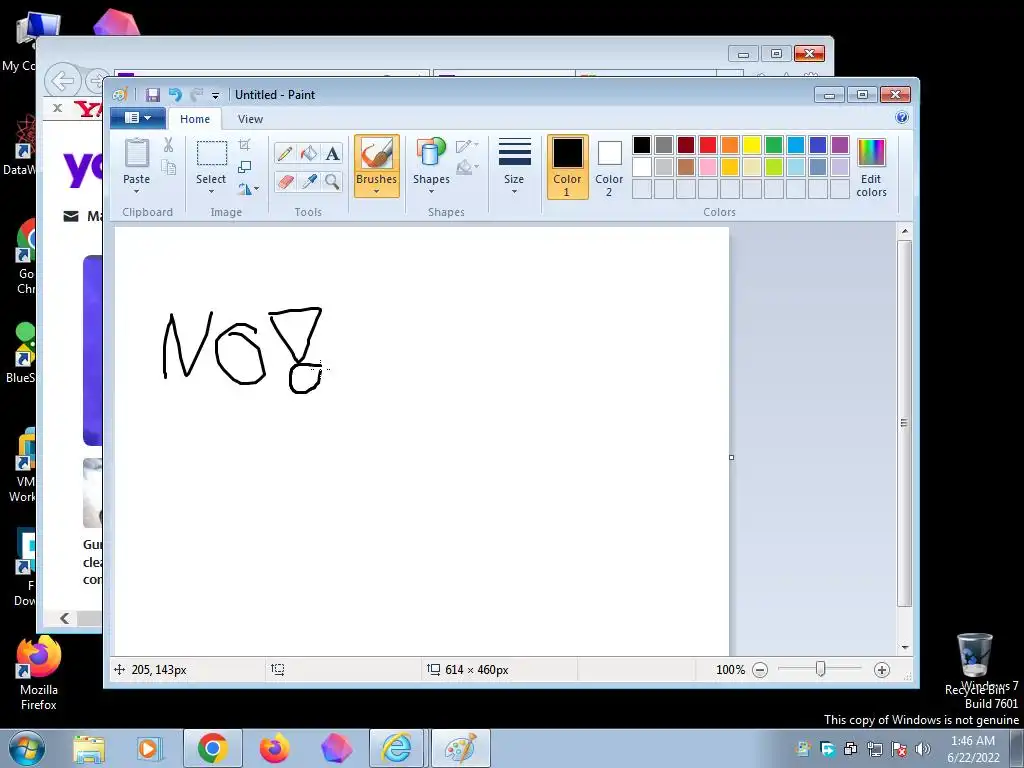Open the shape Fill dropdown
This screenshot has width=1024, height=768.
(467, 168)
